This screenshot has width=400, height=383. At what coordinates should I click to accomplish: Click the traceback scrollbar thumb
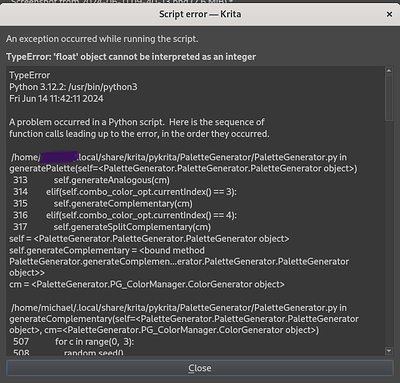(x=389, y=97)
